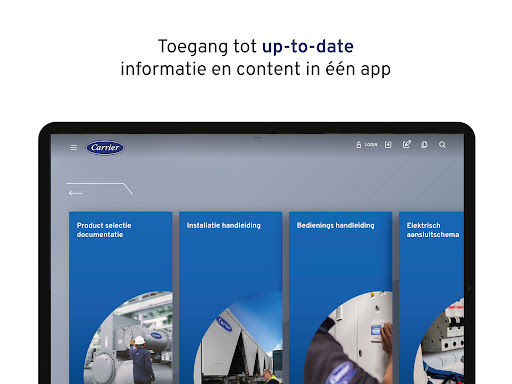Open Elektrisch aansluitschema card

tap(431, 298)
